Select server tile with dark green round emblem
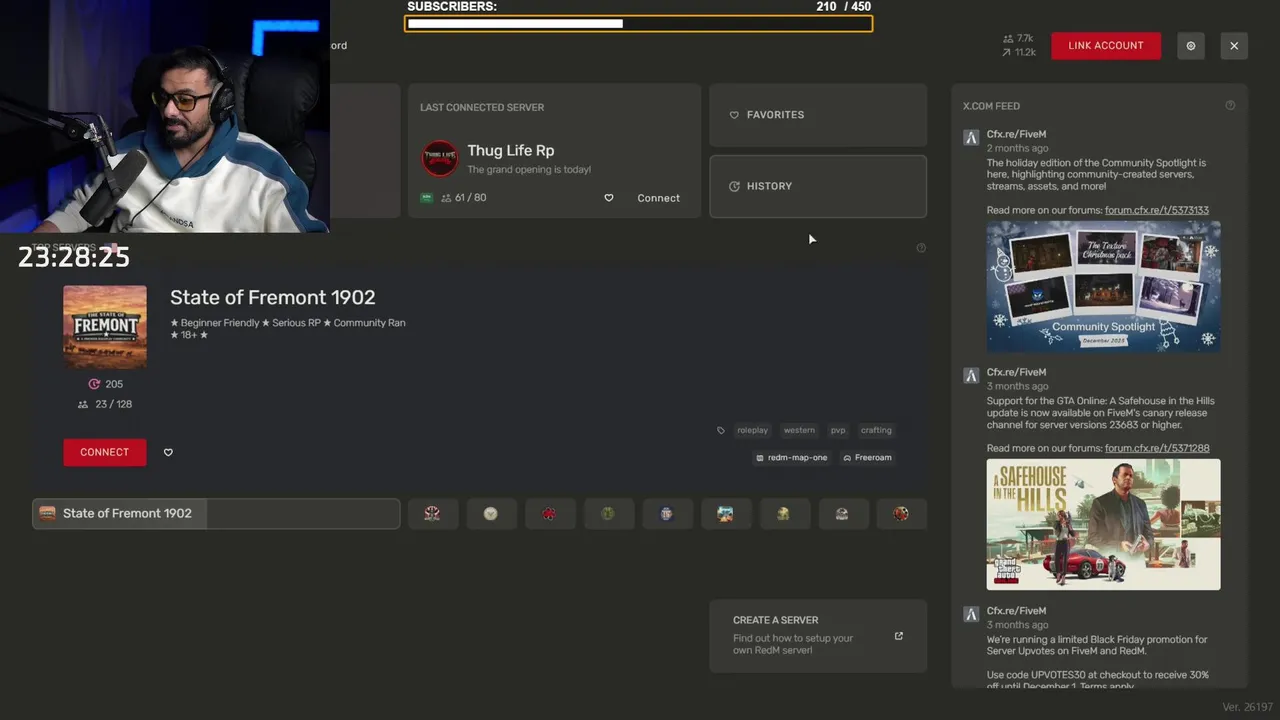Screen dimensions: 1280x720 pyautogui.click(x=608, y=513)
